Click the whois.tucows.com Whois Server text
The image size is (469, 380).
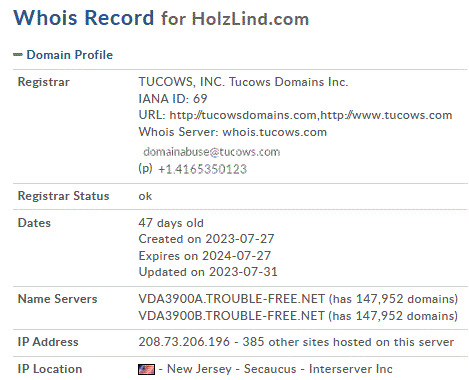click(x=275, y=132)
